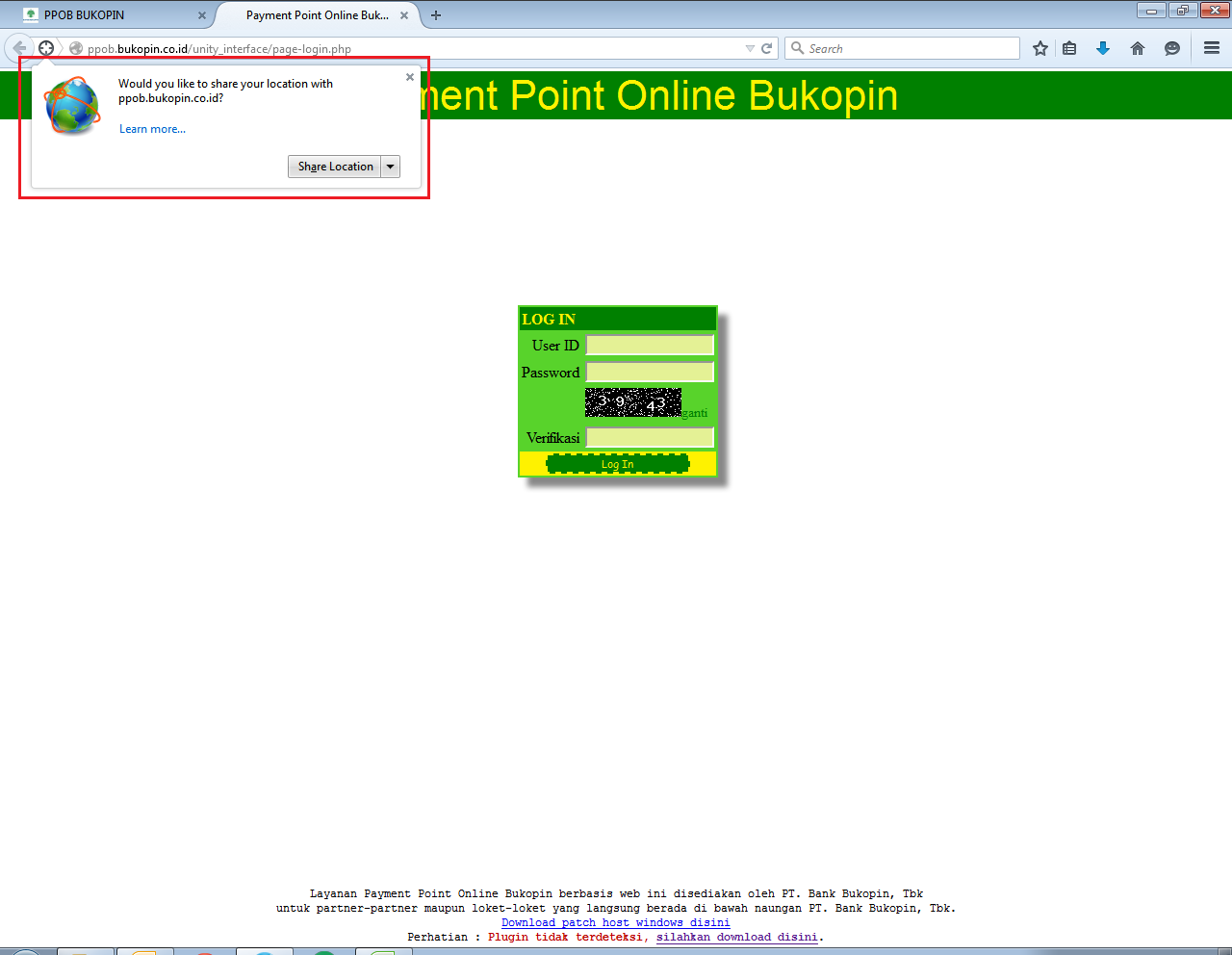Open the Downloads arrow icon
Screen dimensions: 1232x955
[x=1103, y=48]
